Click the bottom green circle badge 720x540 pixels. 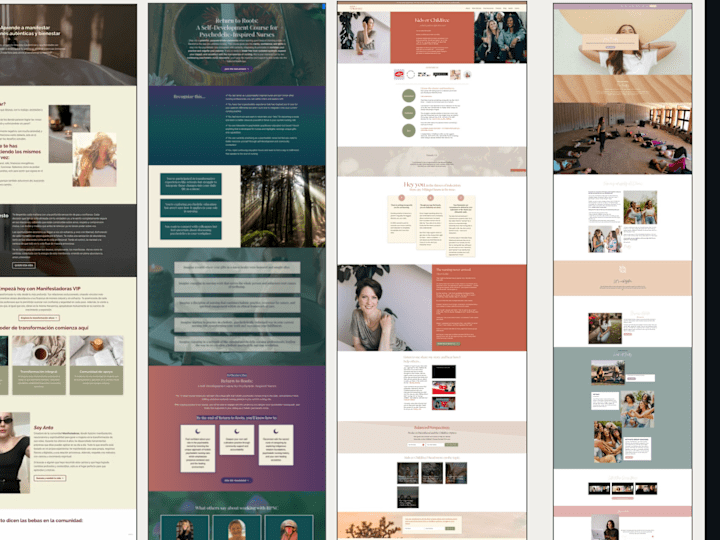pos(409,130)
